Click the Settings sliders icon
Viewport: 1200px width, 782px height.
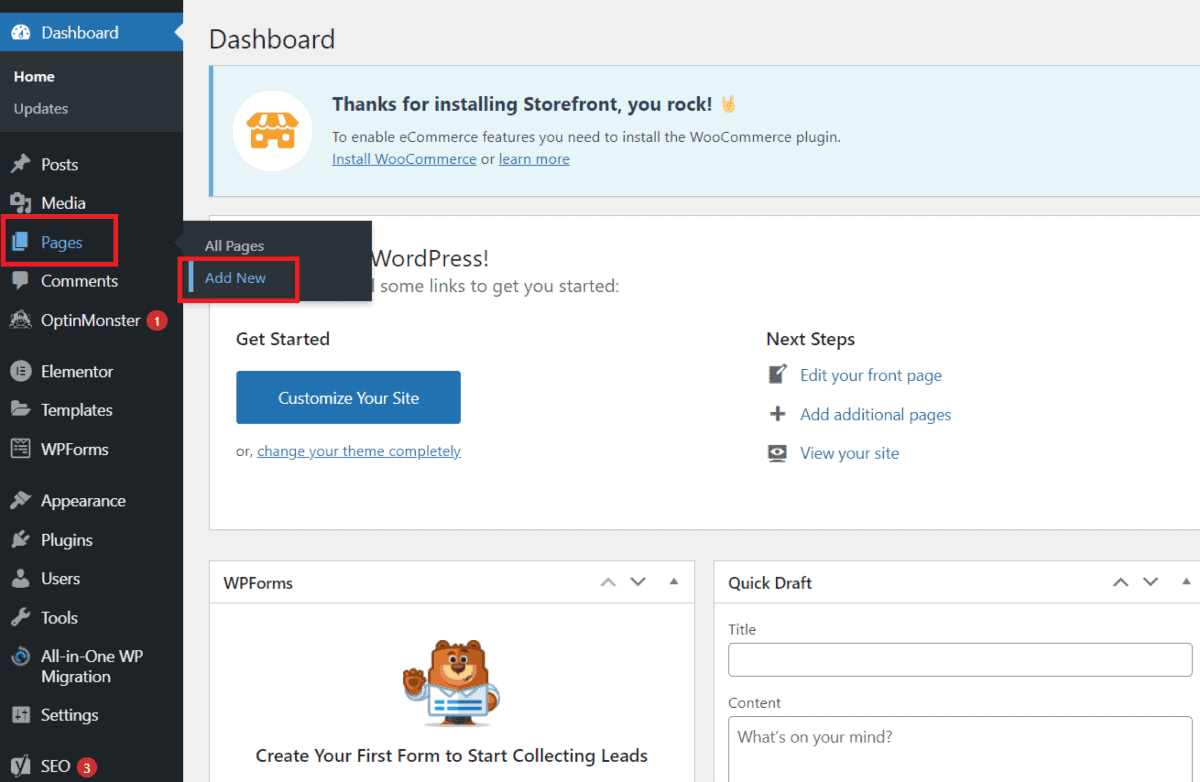click(21, 715)
